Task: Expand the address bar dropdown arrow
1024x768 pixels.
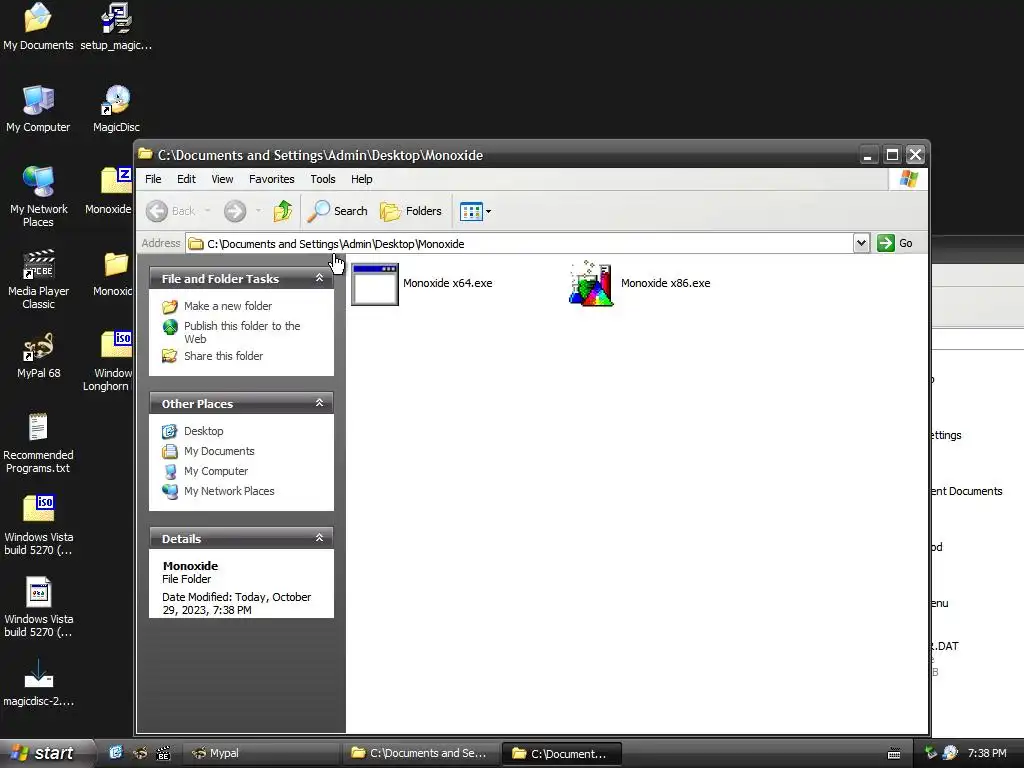Action: pyautogui.click(x=861, y=243)
